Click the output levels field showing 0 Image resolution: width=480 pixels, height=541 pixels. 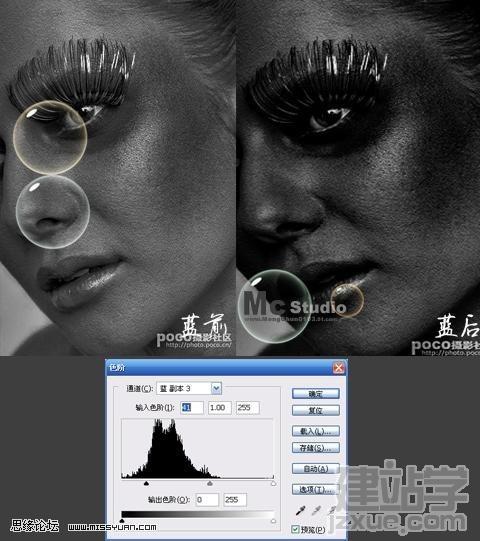tap(207, 500)
